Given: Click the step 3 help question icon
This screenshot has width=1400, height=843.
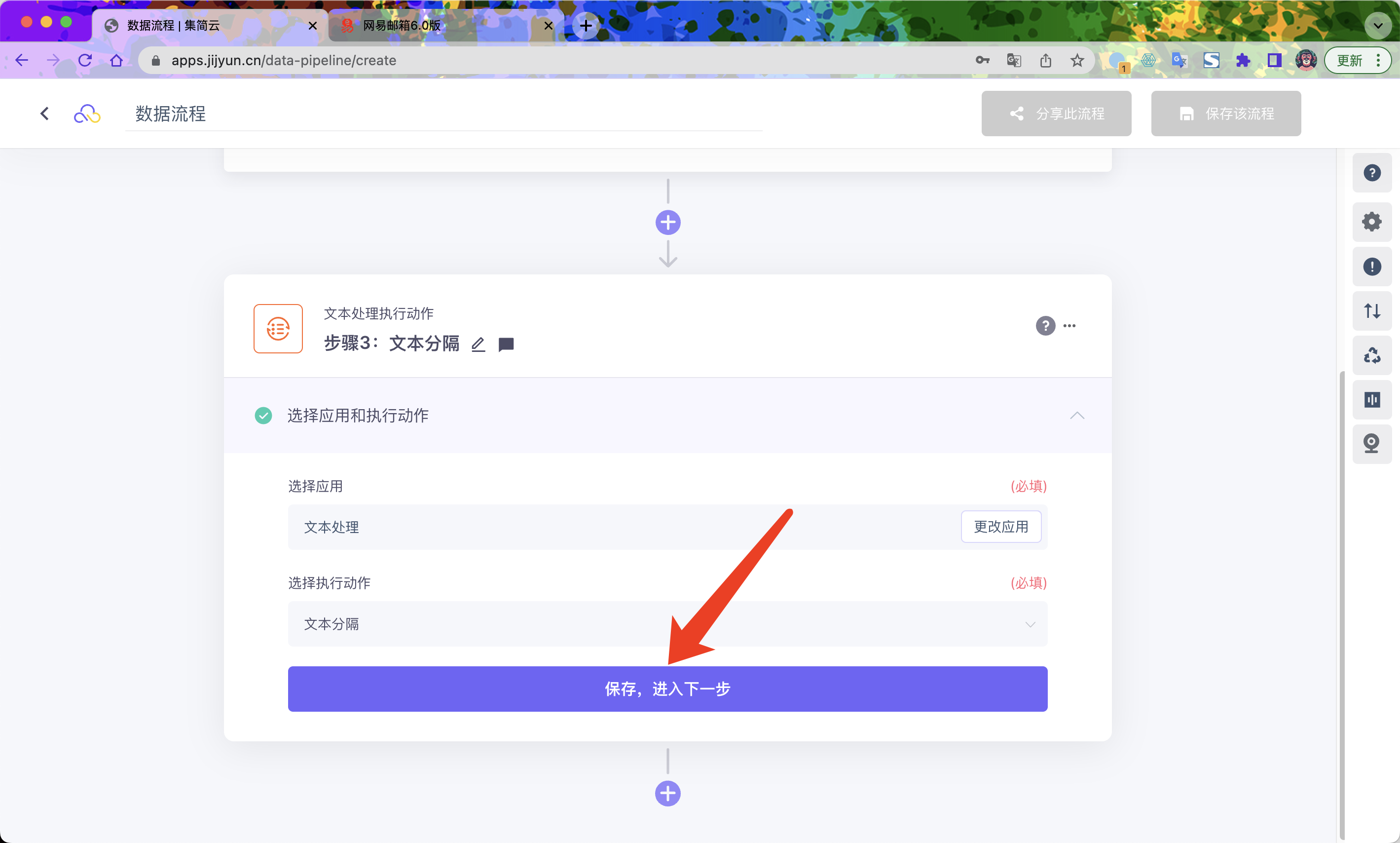Looking at the screenshot, I should click(1045, 325).
